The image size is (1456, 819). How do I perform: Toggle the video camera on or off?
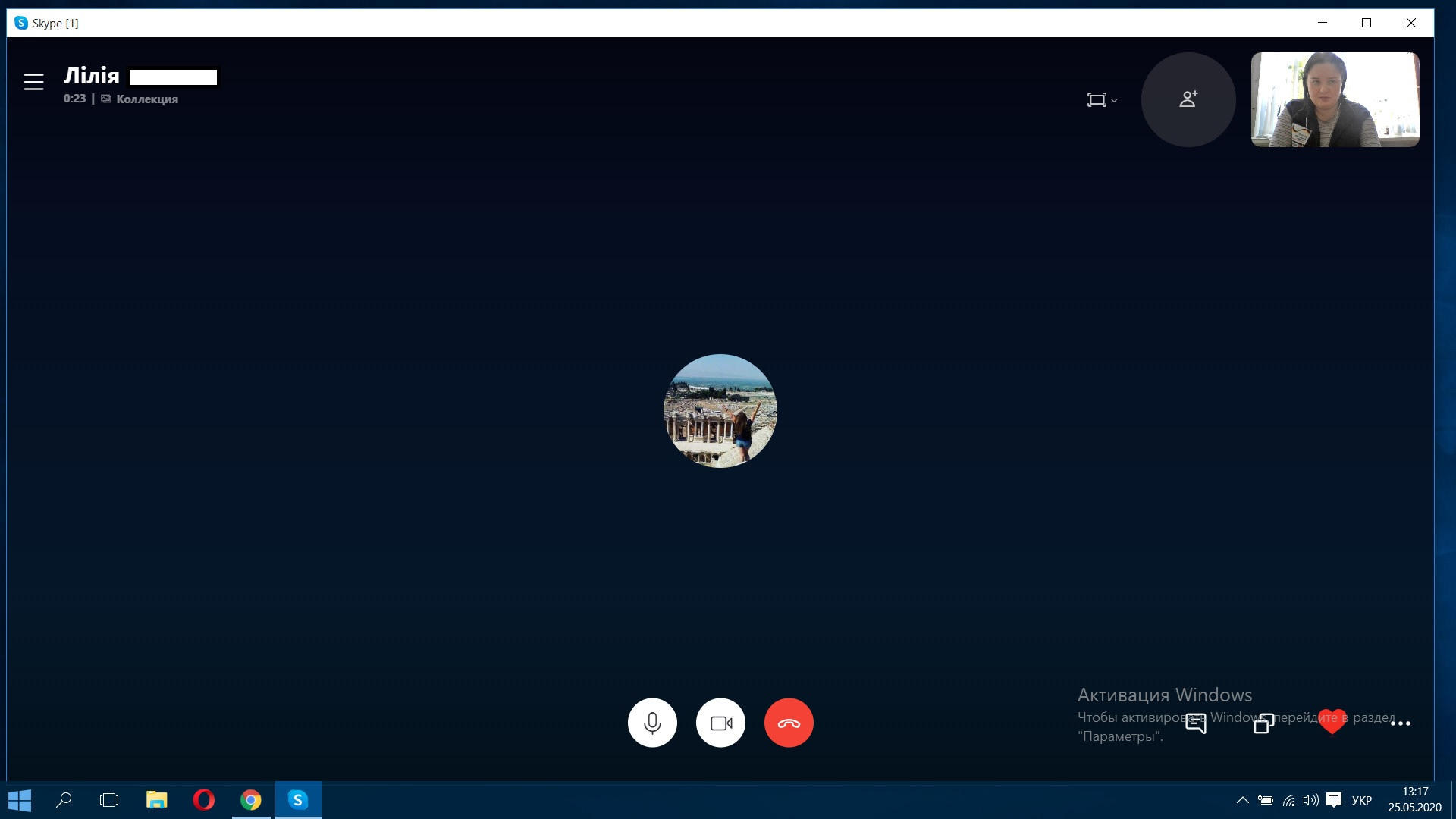720,723
